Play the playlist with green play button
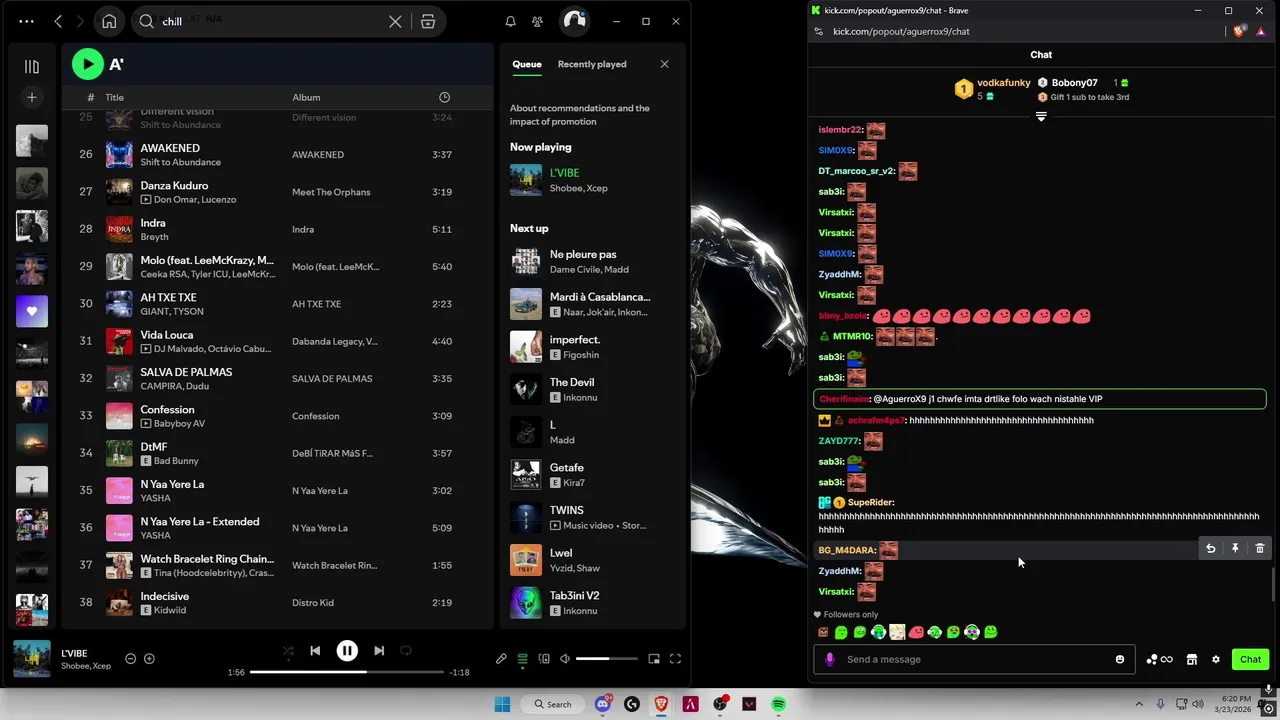Viewport: 1280px width, 720px height. coord(88,64)
